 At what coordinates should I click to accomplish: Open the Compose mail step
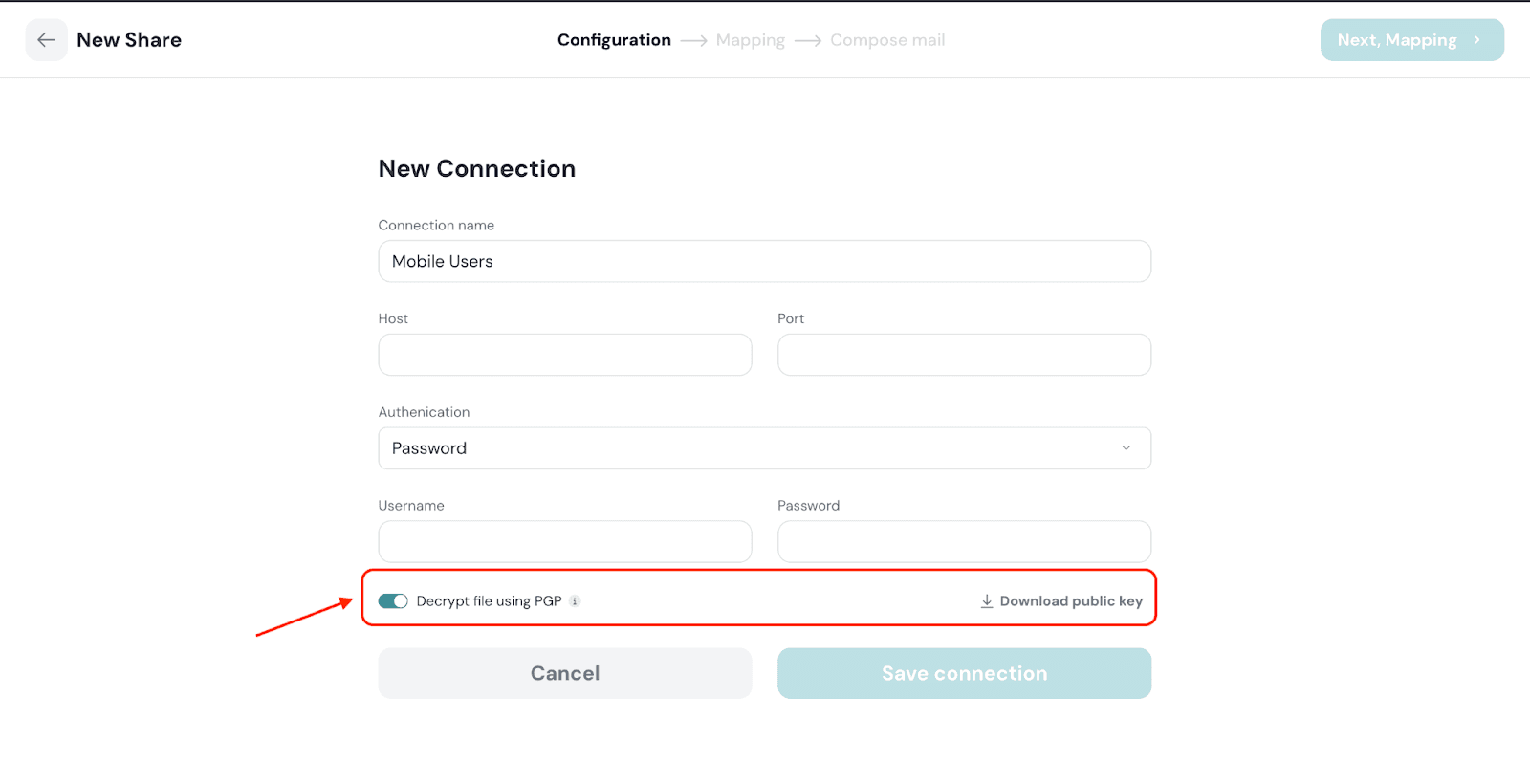pyautogui.click(x=887, y=40)
